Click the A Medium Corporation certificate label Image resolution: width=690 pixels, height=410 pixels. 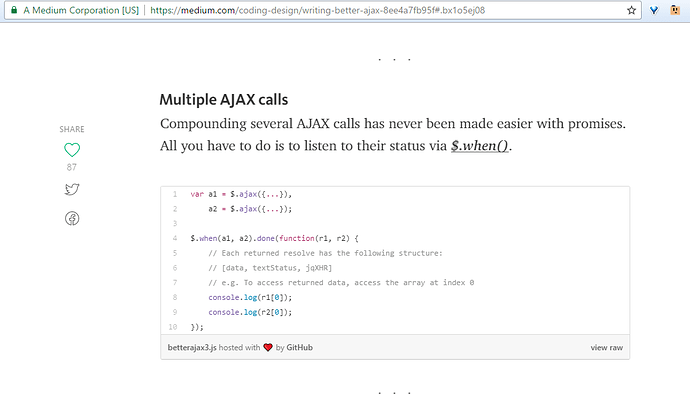pyautogui.click(x=81, y=10)
